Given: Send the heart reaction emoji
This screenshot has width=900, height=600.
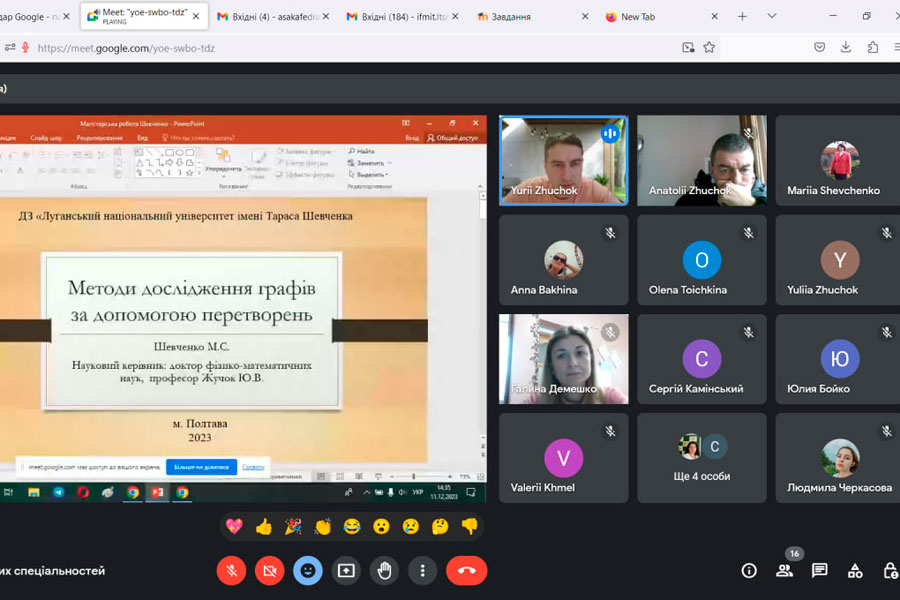Looking at the screenshot, I should 234,526.
